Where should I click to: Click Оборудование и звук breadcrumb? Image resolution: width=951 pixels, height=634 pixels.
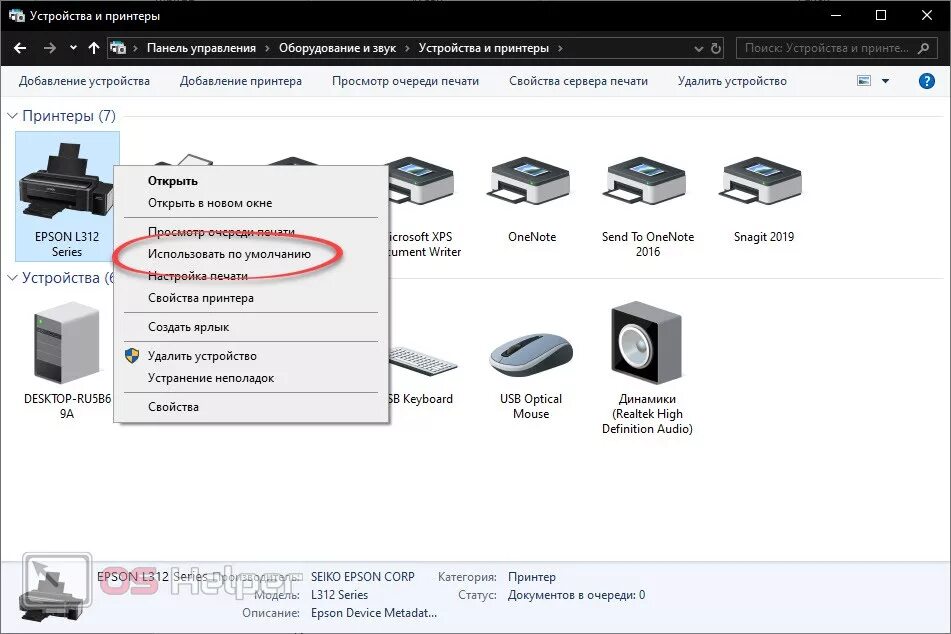pyautogui.click(x=337, y=48)
